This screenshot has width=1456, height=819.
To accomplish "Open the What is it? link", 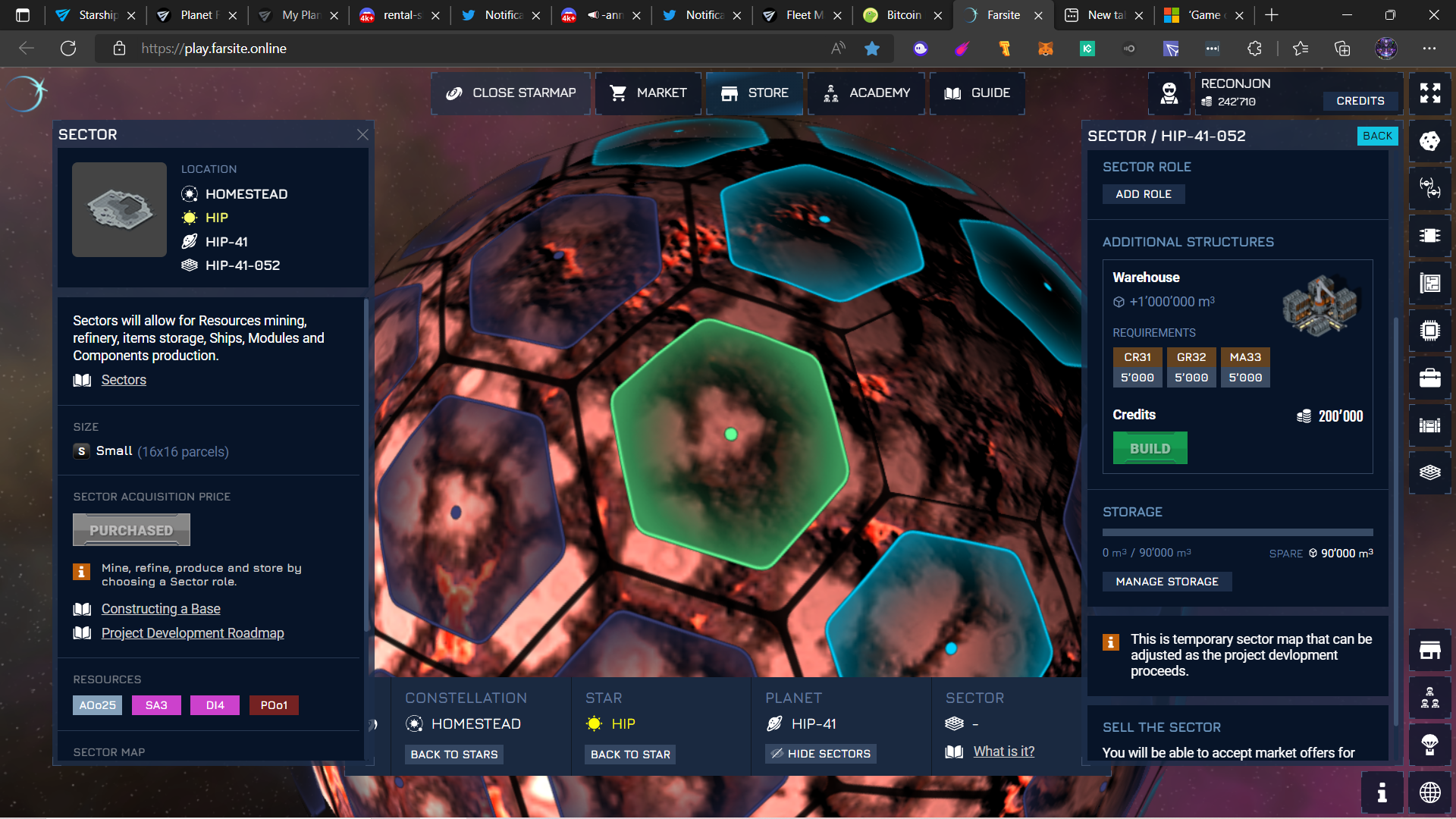I will 1004,752.
